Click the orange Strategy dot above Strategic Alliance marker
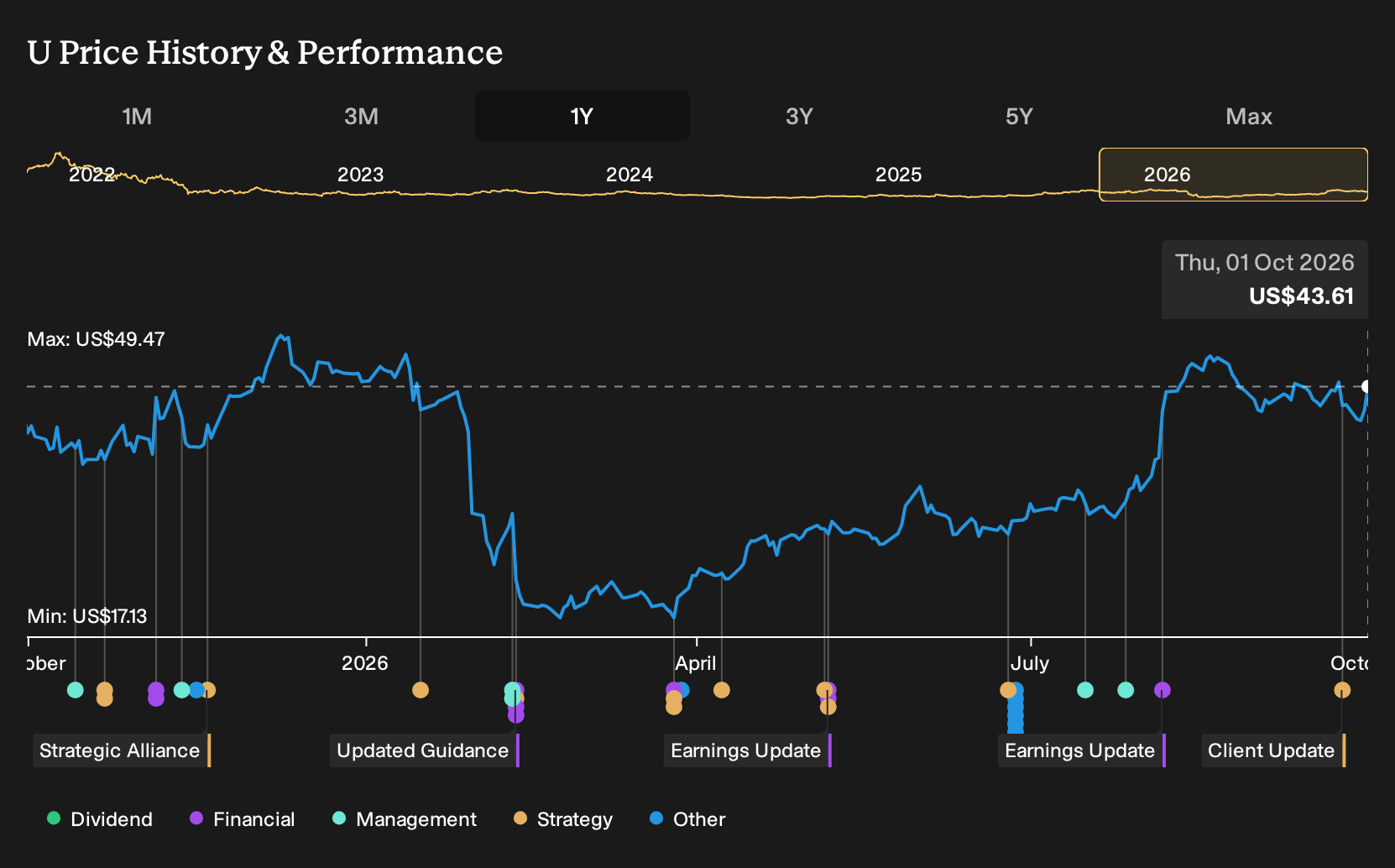The width and height of the screenshot is (1395, 868). pyautogui.click(x=210, y=690)
